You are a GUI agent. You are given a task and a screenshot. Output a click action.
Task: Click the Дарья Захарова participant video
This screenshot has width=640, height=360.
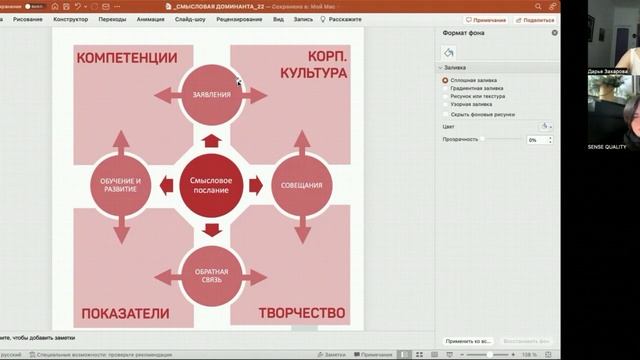tap(614, 38)
